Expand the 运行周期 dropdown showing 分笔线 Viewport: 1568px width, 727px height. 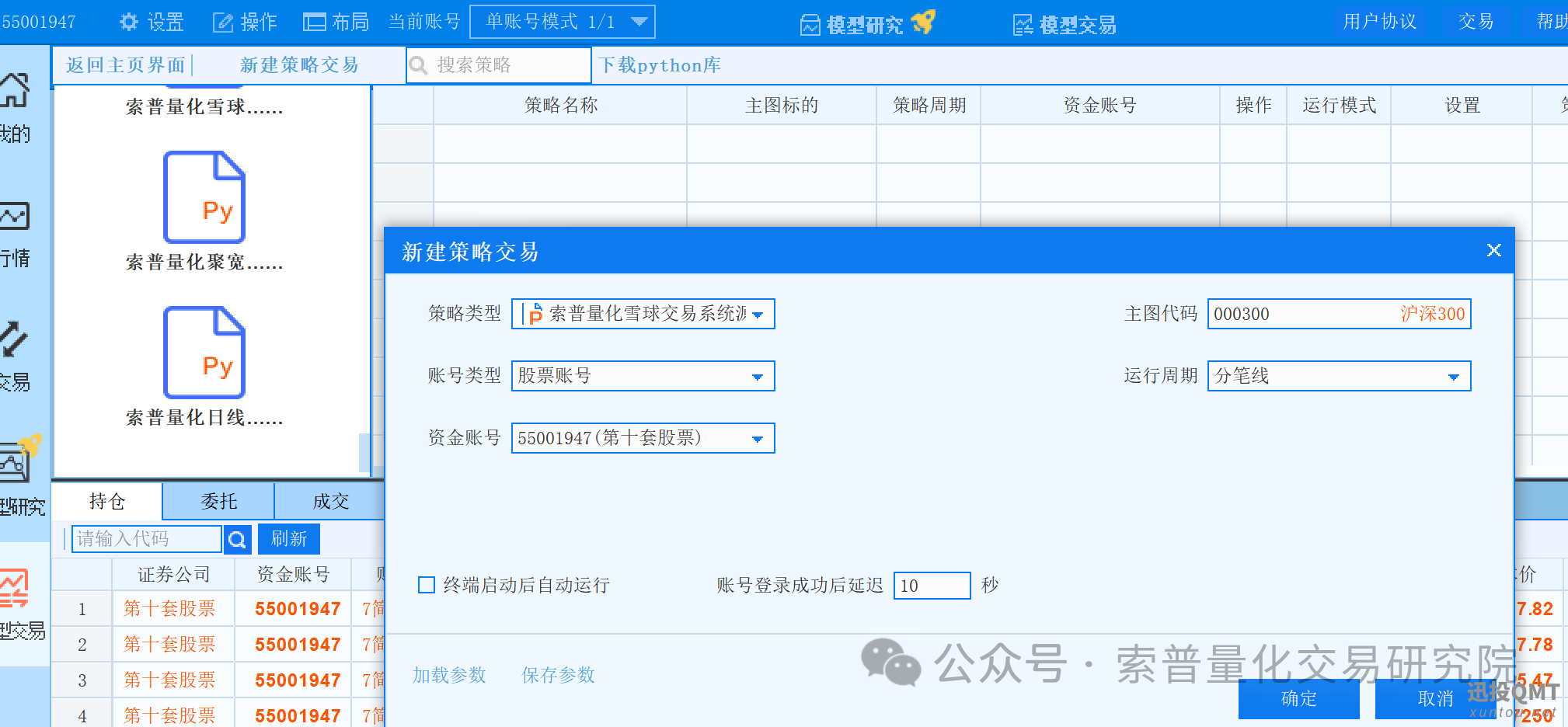[1455, 376]
